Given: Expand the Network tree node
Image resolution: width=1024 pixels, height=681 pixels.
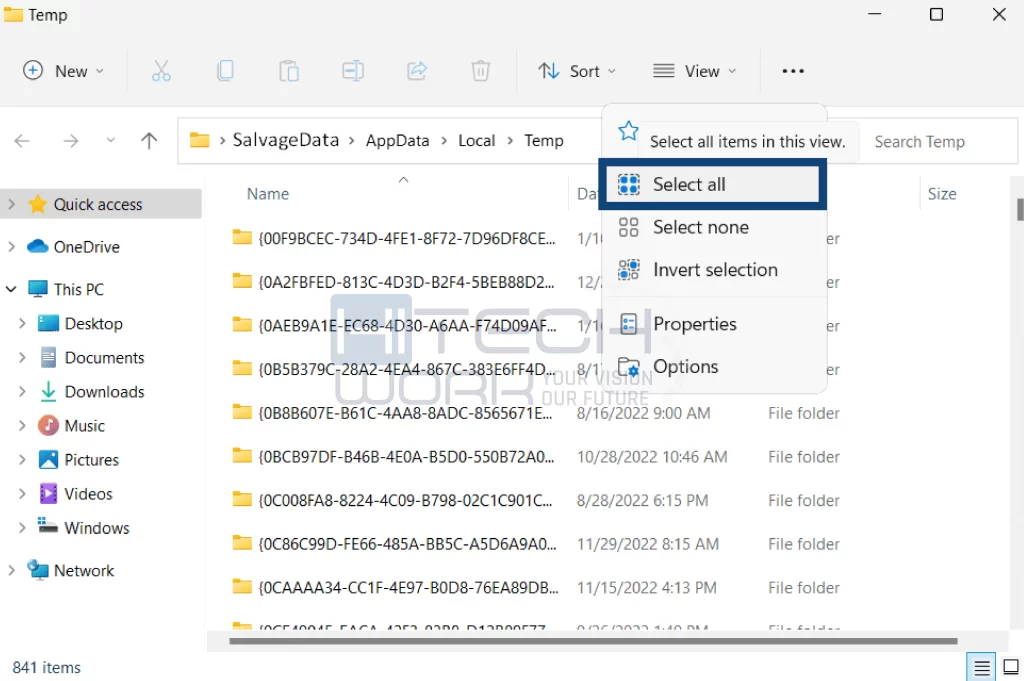Looking at the screenshot, I should coord(11,570).
